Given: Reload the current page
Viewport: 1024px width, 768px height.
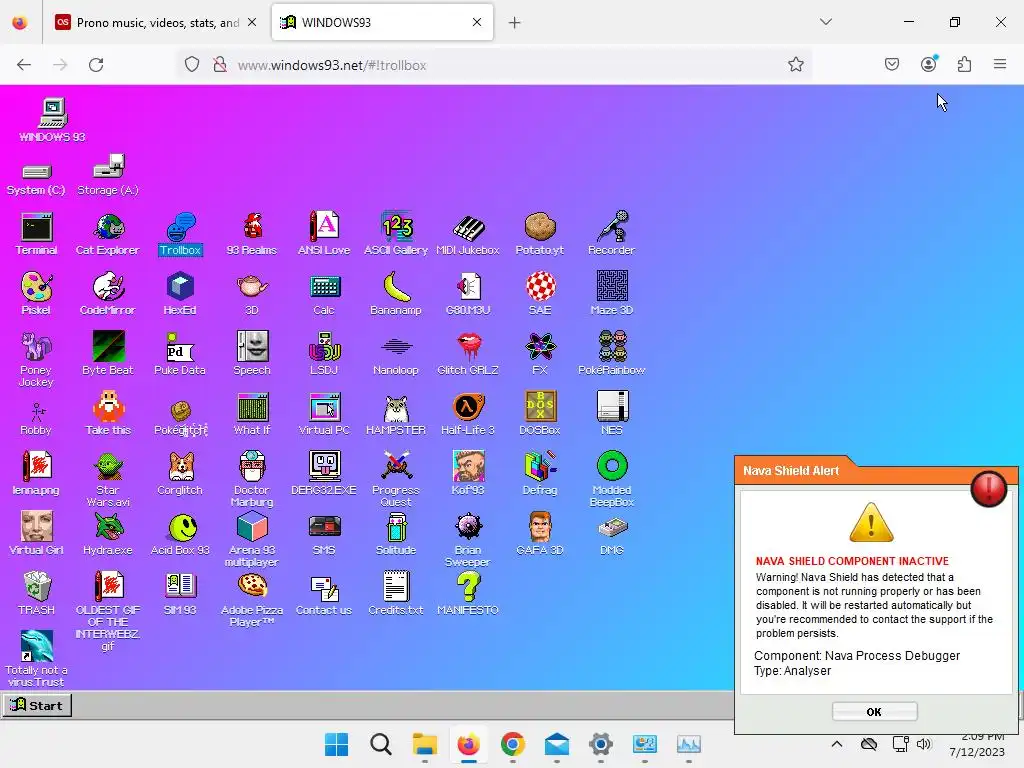Looking at the screenshot, I should tap(96, 65).
